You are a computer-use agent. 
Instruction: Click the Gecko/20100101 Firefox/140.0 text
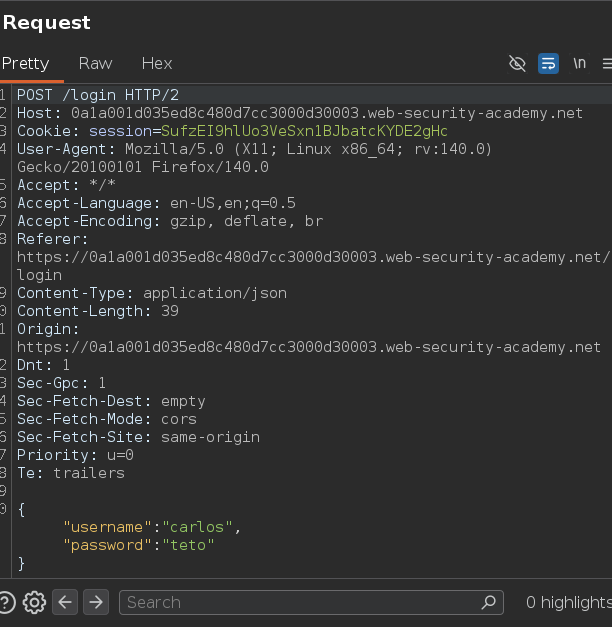143,167
